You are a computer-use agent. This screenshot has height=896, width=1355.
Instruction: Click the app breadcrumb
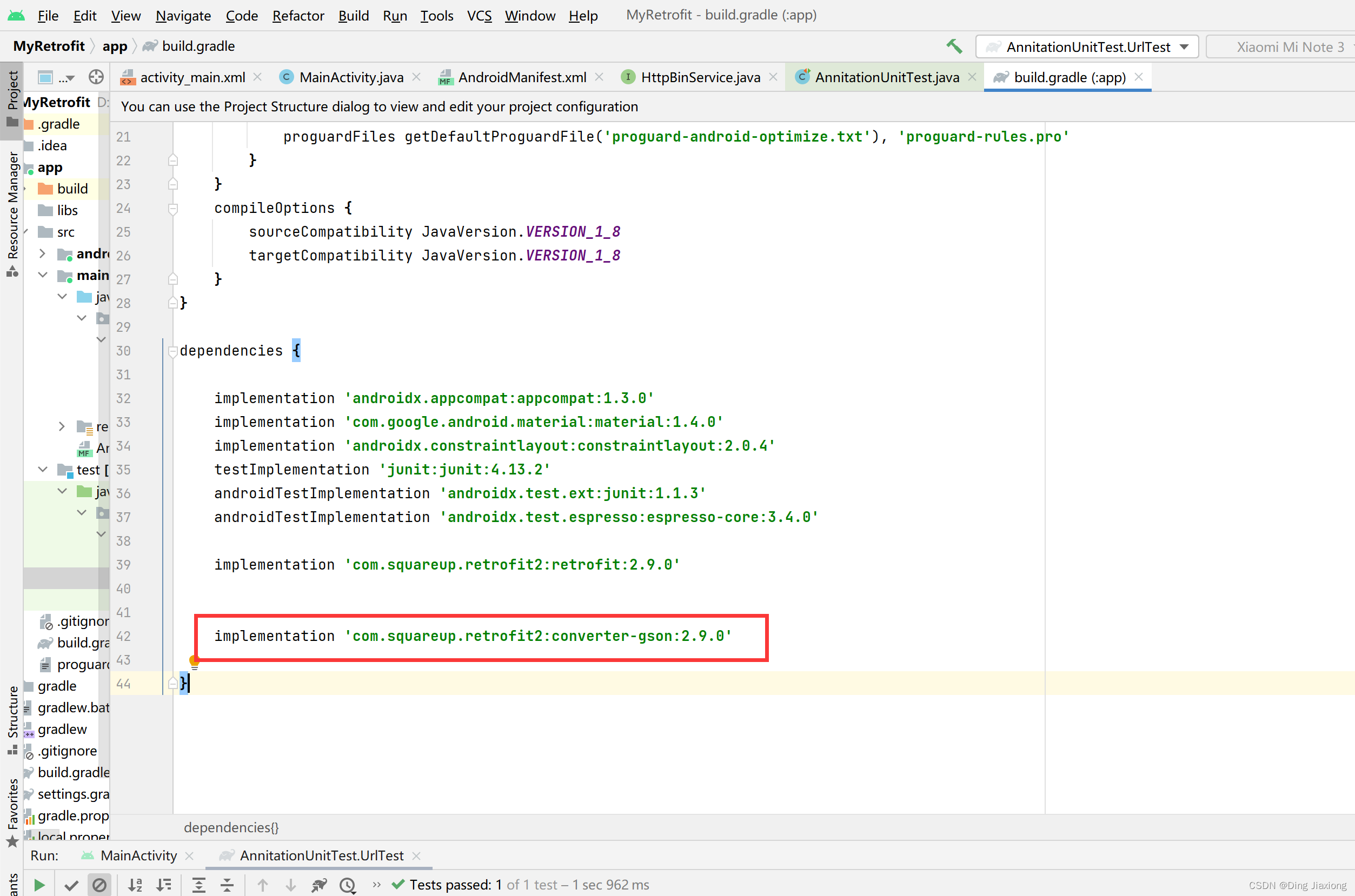pos(114,46)
